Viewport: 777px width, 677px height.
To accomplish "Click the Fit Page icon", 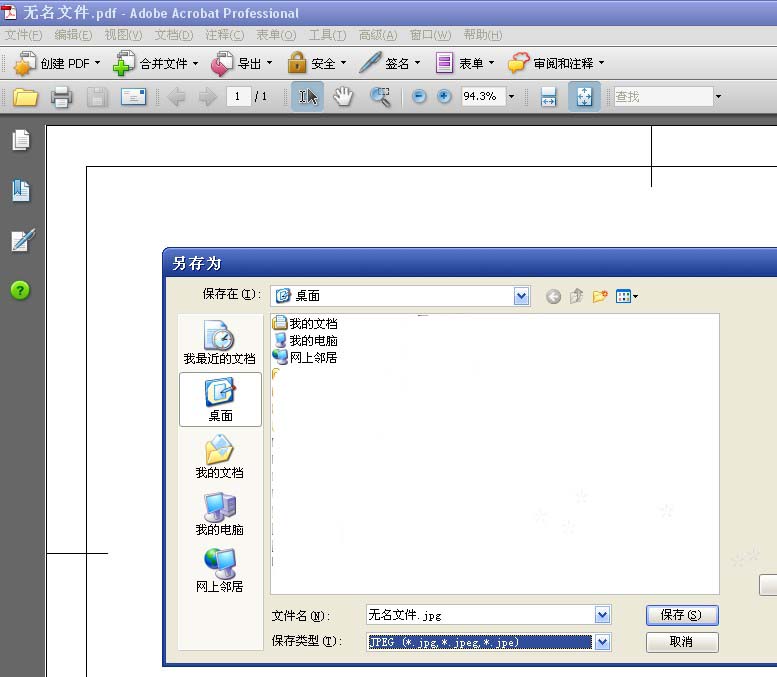I will point(584,97).
